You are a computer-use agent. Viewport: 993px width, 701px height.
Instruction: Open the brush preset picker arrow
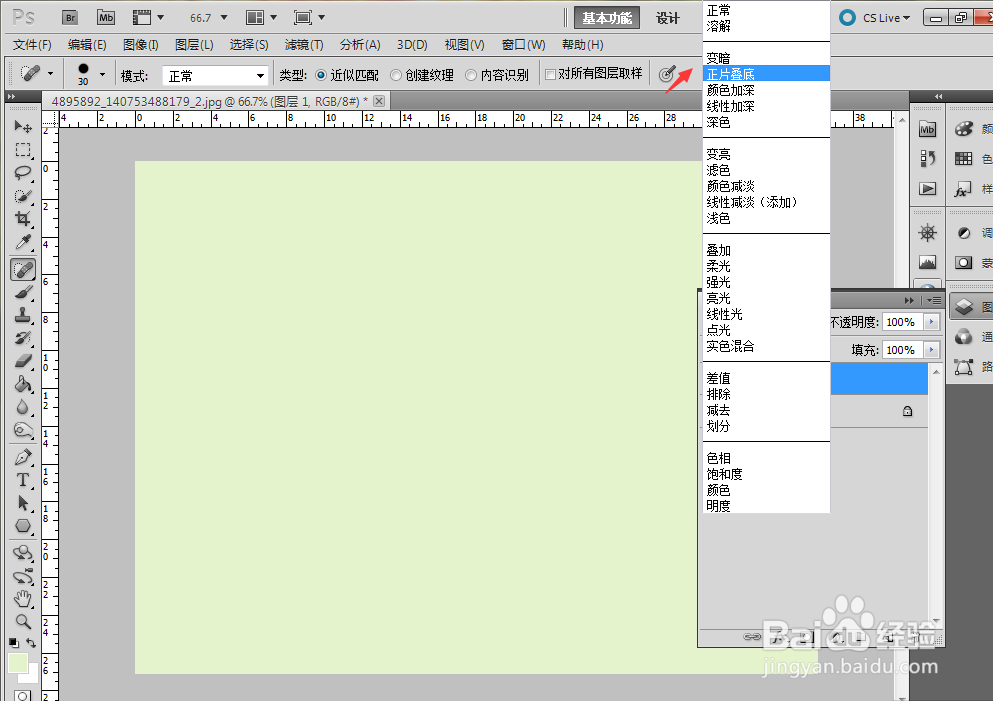(103, 75)
